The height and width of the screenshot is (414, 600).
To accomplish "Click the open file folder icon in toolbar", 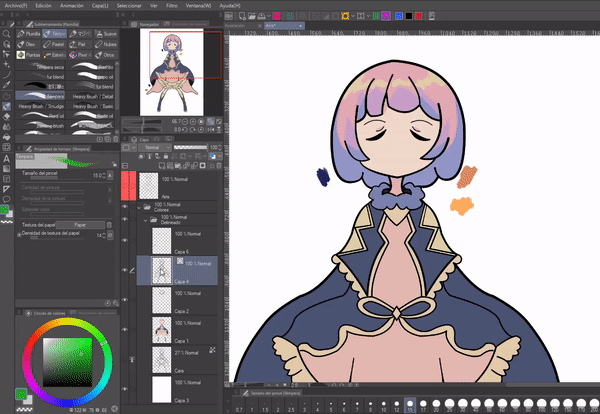I will pyautogui.click(x=252, y=16).
